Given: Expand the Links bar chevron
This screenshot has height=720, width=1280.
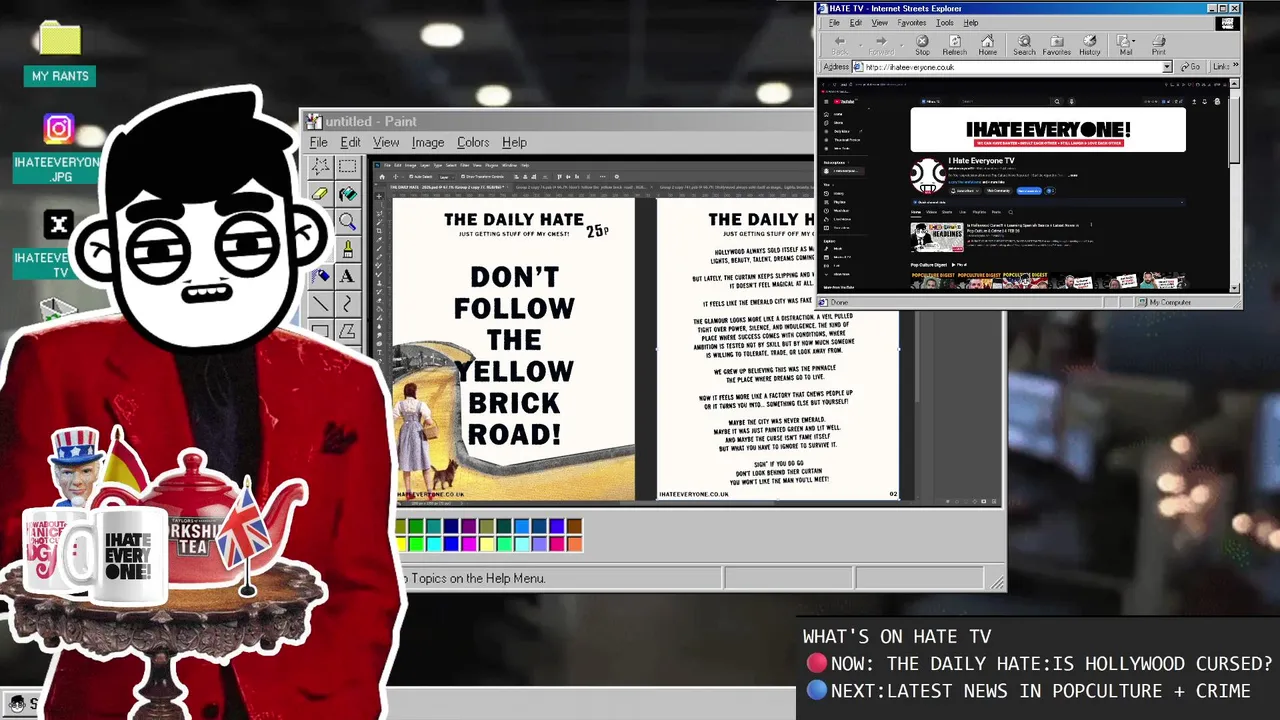Looking at the screenshot, I should point(1236,64).
